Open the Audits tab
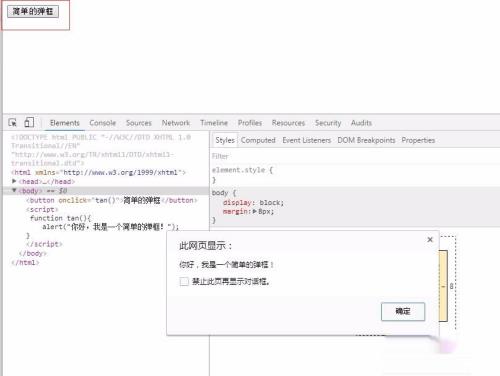The width and height of the screenshot is (500, 376). [x=361, y=123]
